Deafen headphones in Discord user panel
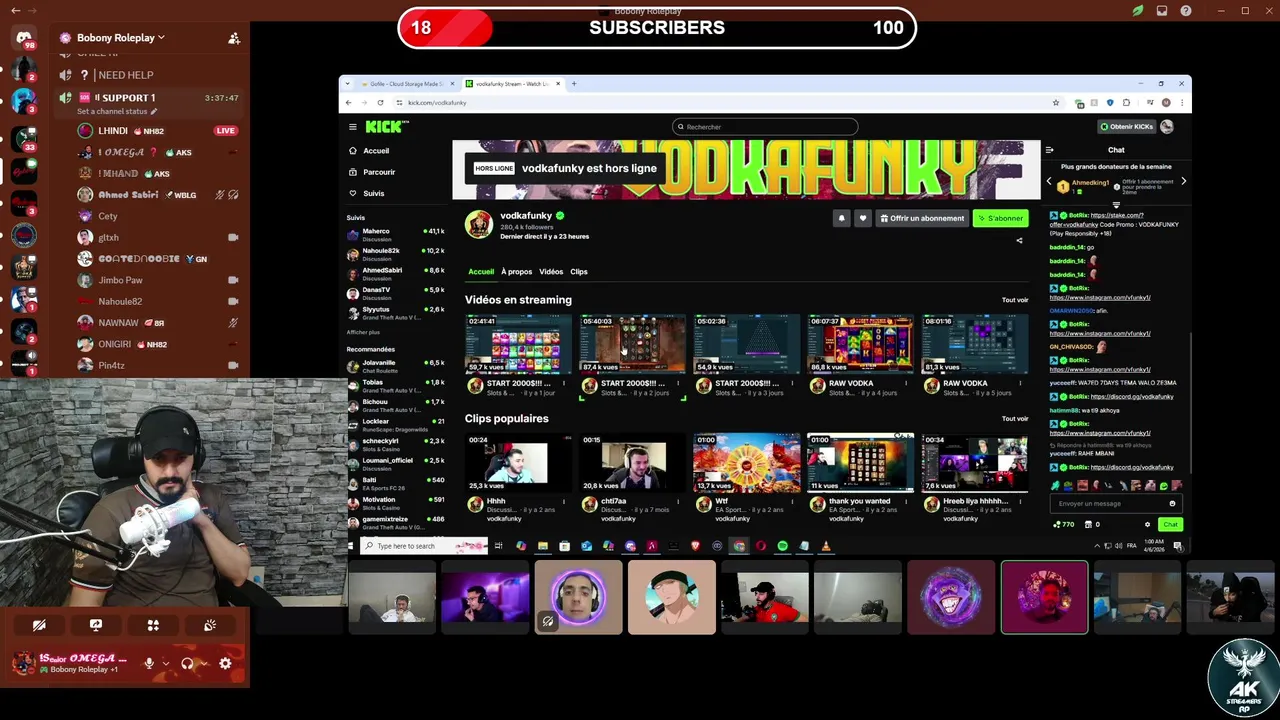1280x720 pixels. pos(187,663)
